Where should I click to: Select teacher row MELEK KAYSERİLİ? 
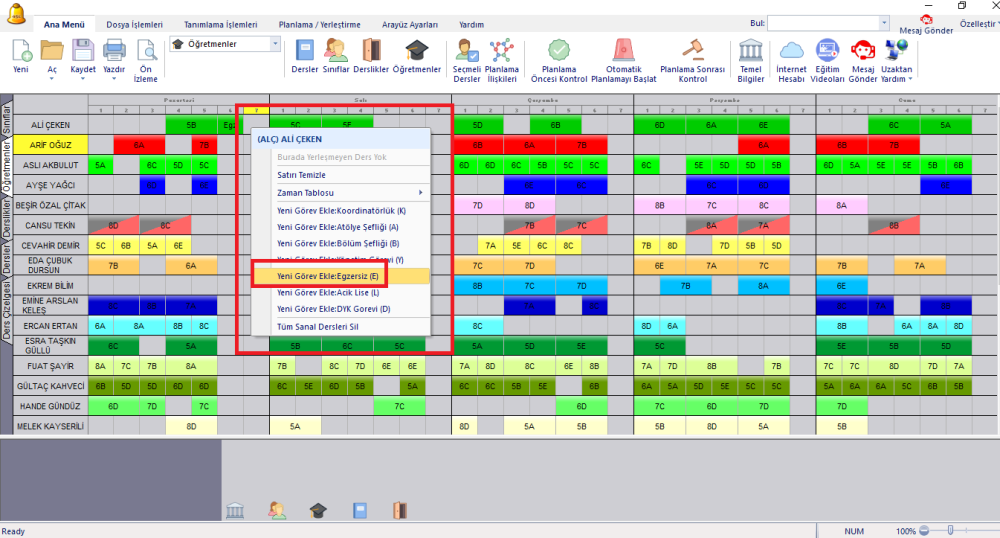[51, 426]
